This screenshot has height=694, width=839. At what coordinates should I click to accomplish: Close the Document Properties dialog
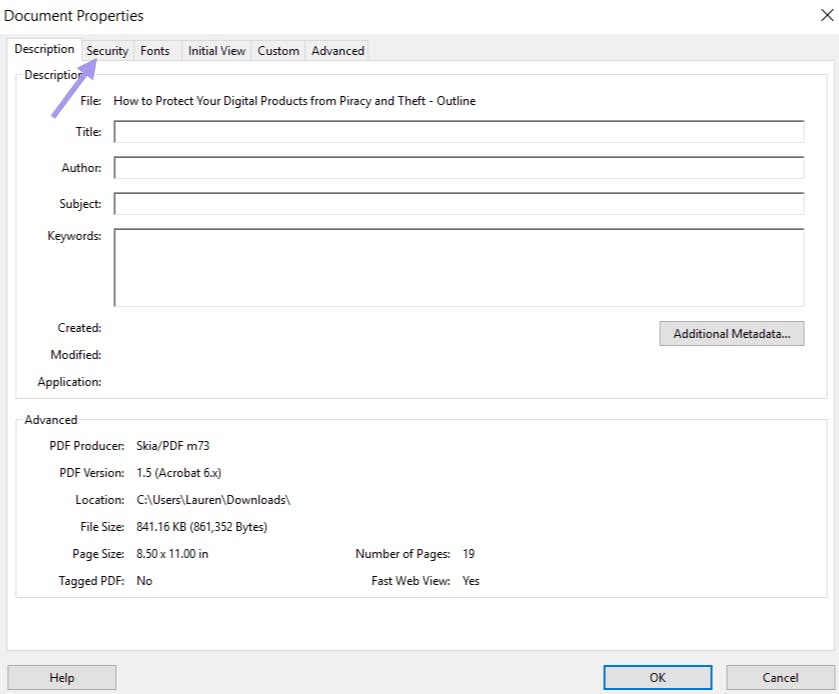point(827,15)
